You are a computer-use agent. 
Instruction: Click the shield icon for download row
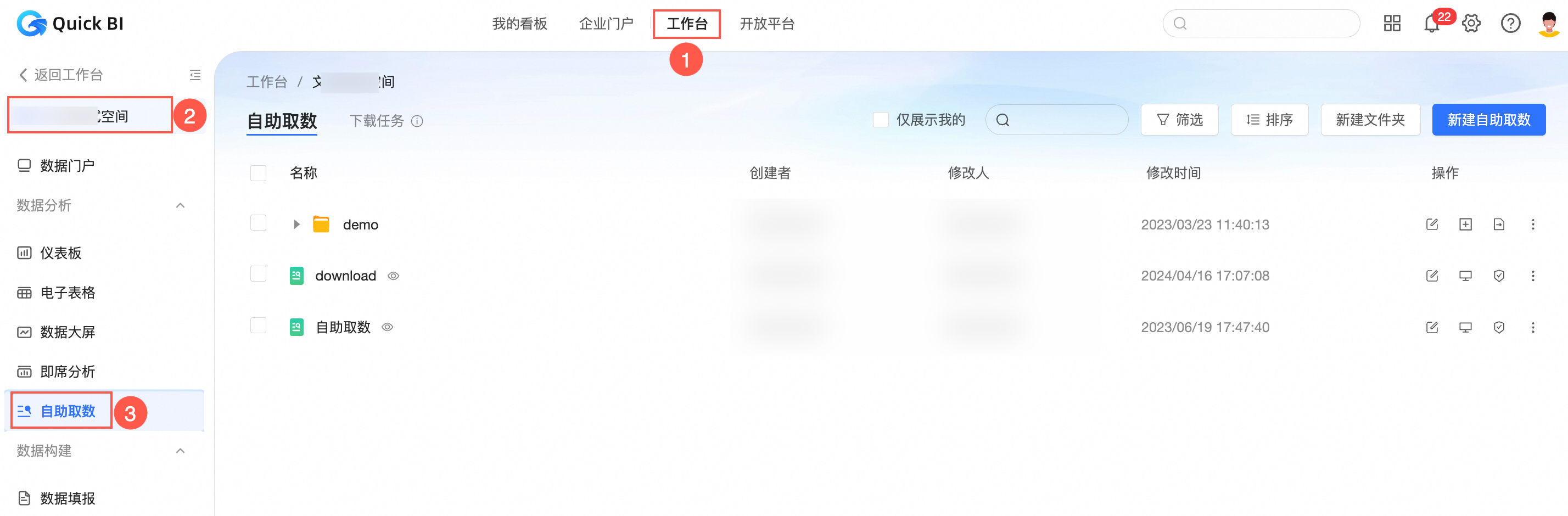1499,276
